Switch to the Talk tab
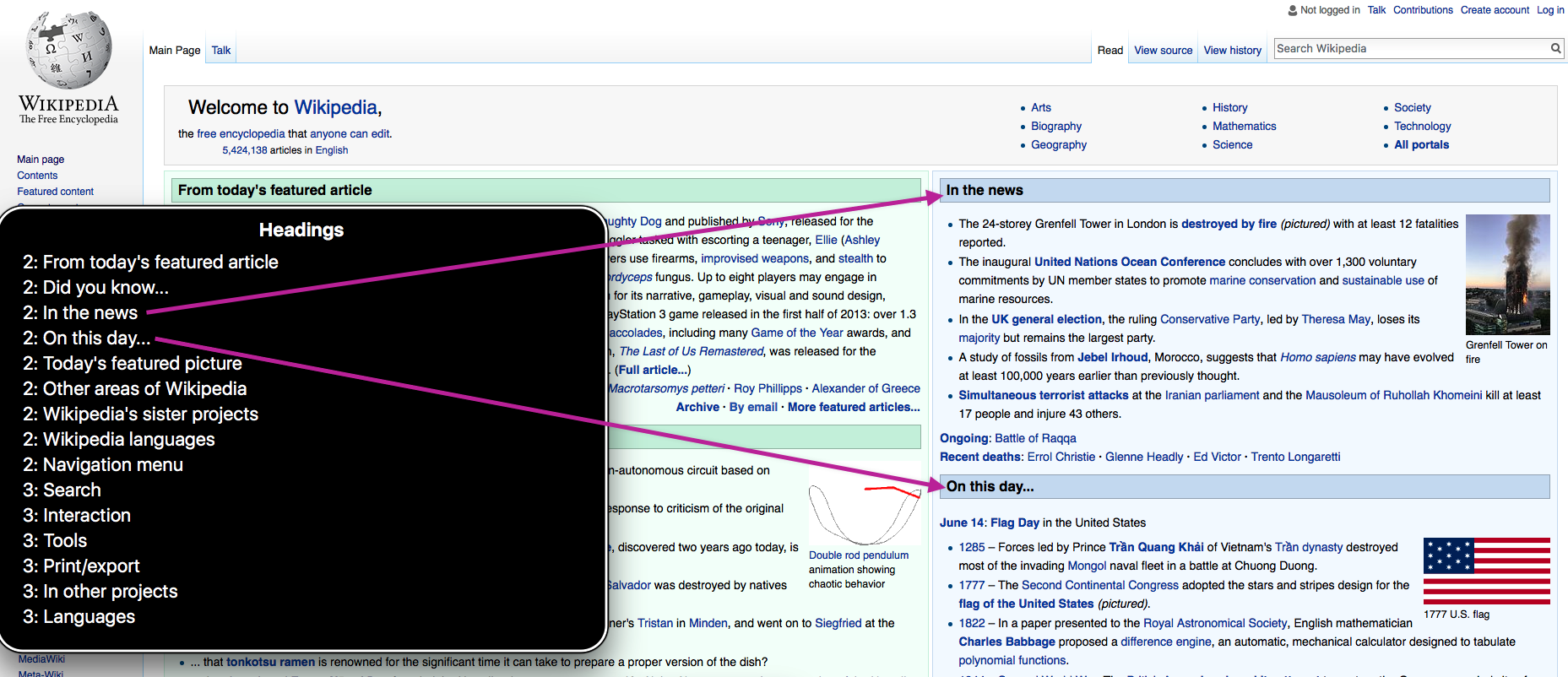The height and width of the screenshot is (677, 1568). tap(221, 51)
